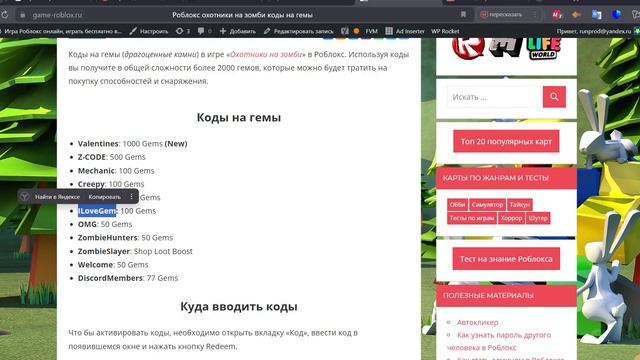The width and height of the screenshot is (640, 360).
Task: Click the 'Искать ...' search field
Action: (495, 97)
